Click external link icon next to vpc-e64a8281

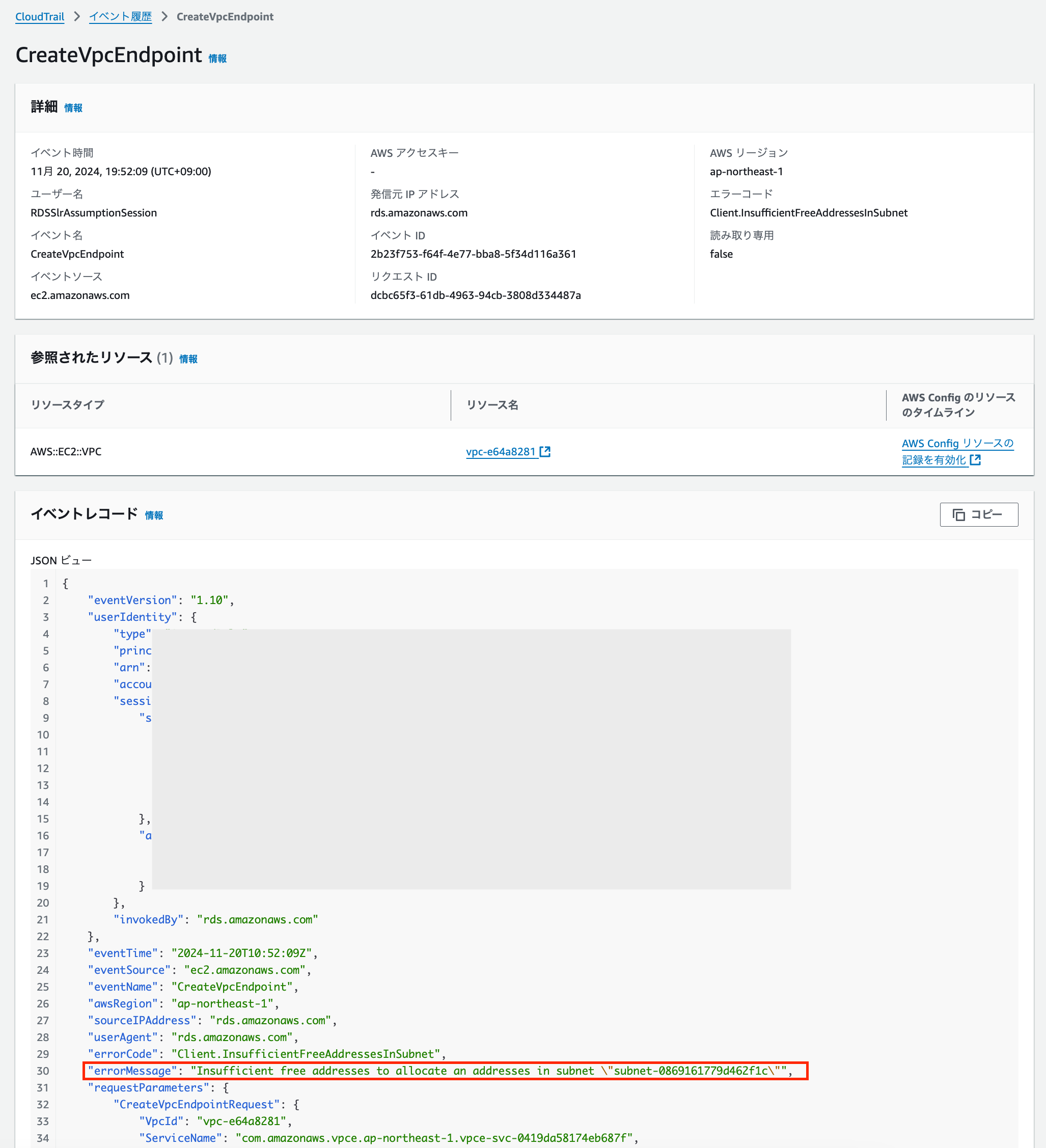pos(545,452)
